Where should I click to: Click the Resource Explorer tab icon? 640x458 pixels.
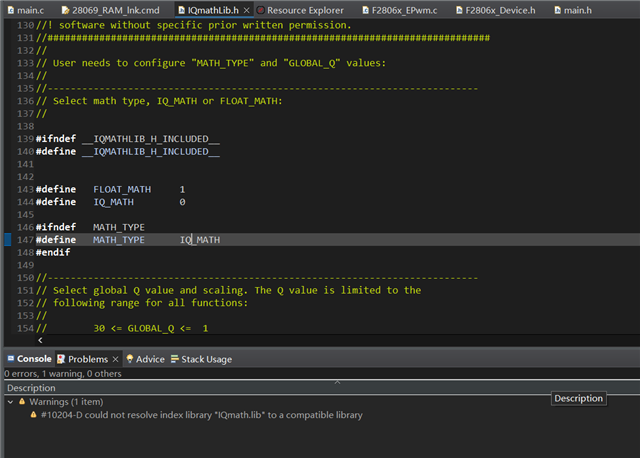tap(260, 10)
